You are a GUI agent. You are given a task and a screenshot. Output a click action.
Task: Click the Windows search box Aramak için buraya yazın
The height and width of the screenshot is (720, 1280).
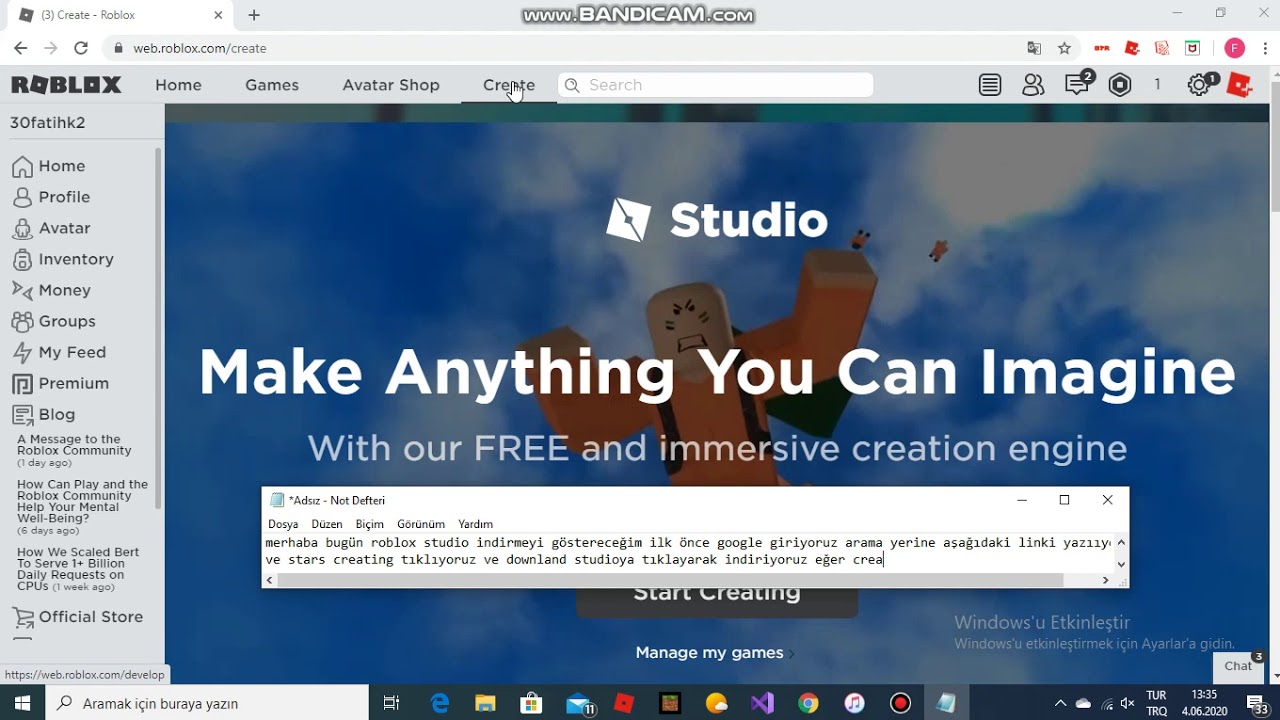pyautogui.click(x=208, y=703)
